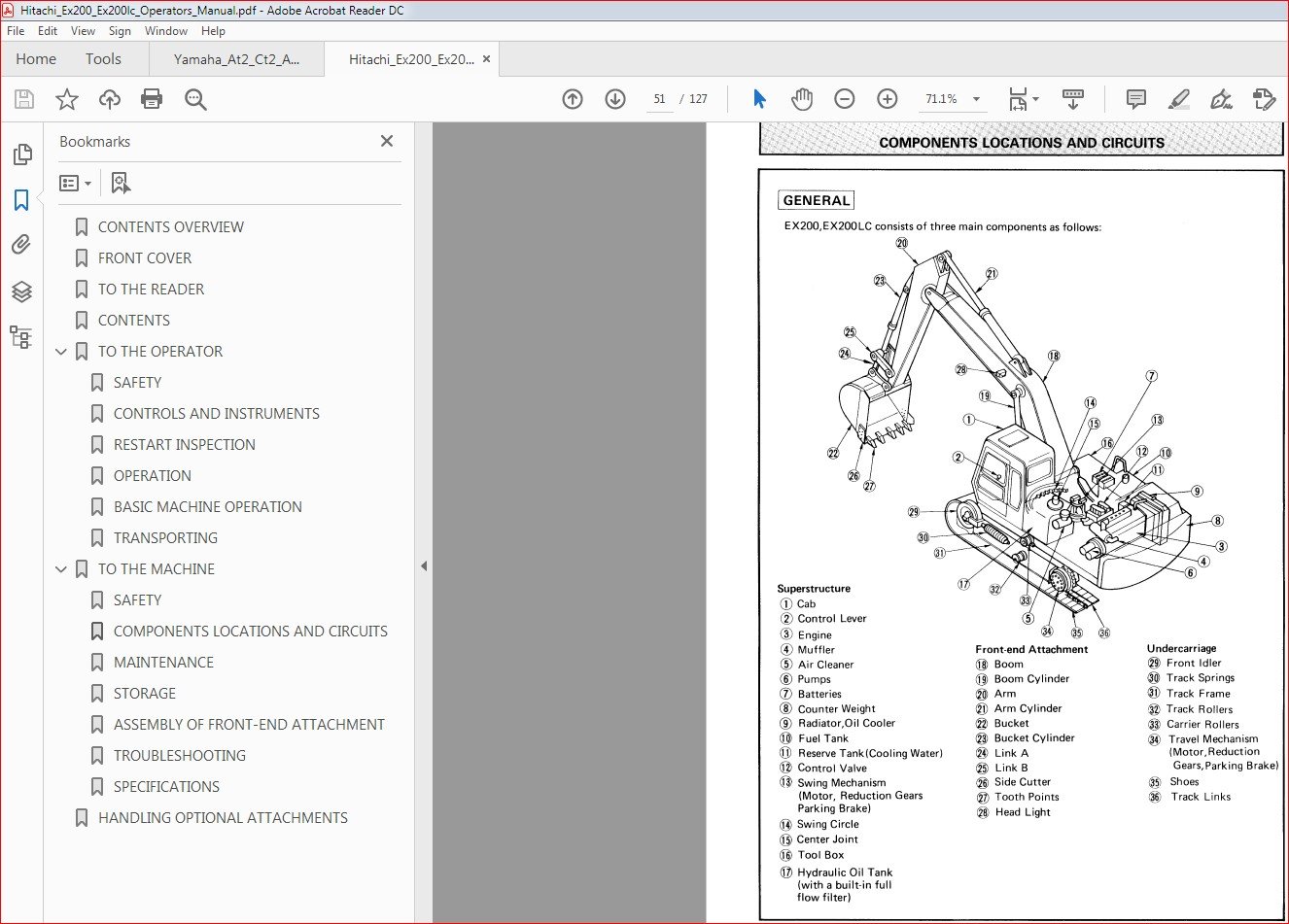Open the CONTENTS OVERVIEW bookmark
The width and height of the screenshot is (1289, 924).
point(171,227)
